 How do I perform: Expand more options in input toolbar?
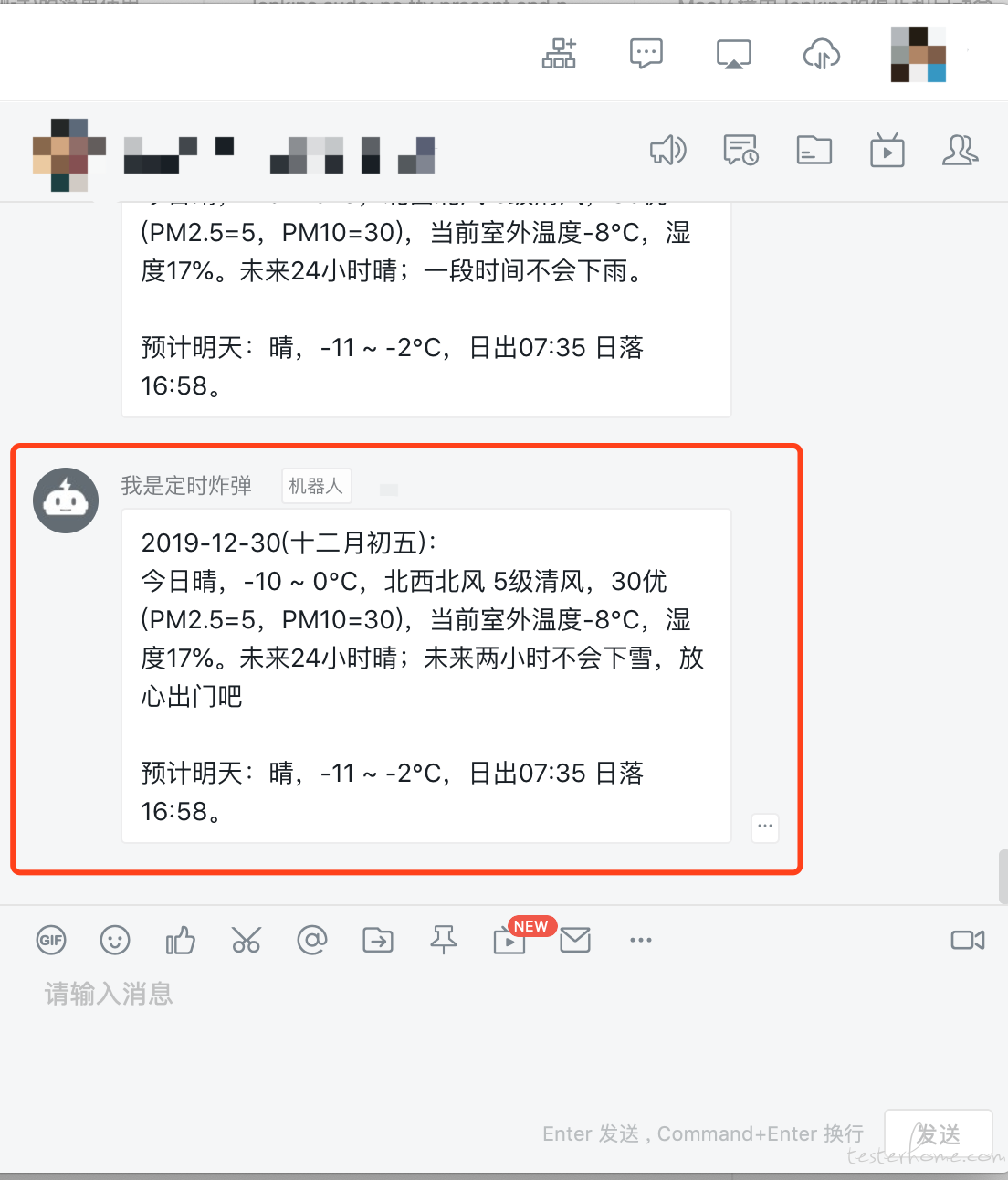click(641, 940)
